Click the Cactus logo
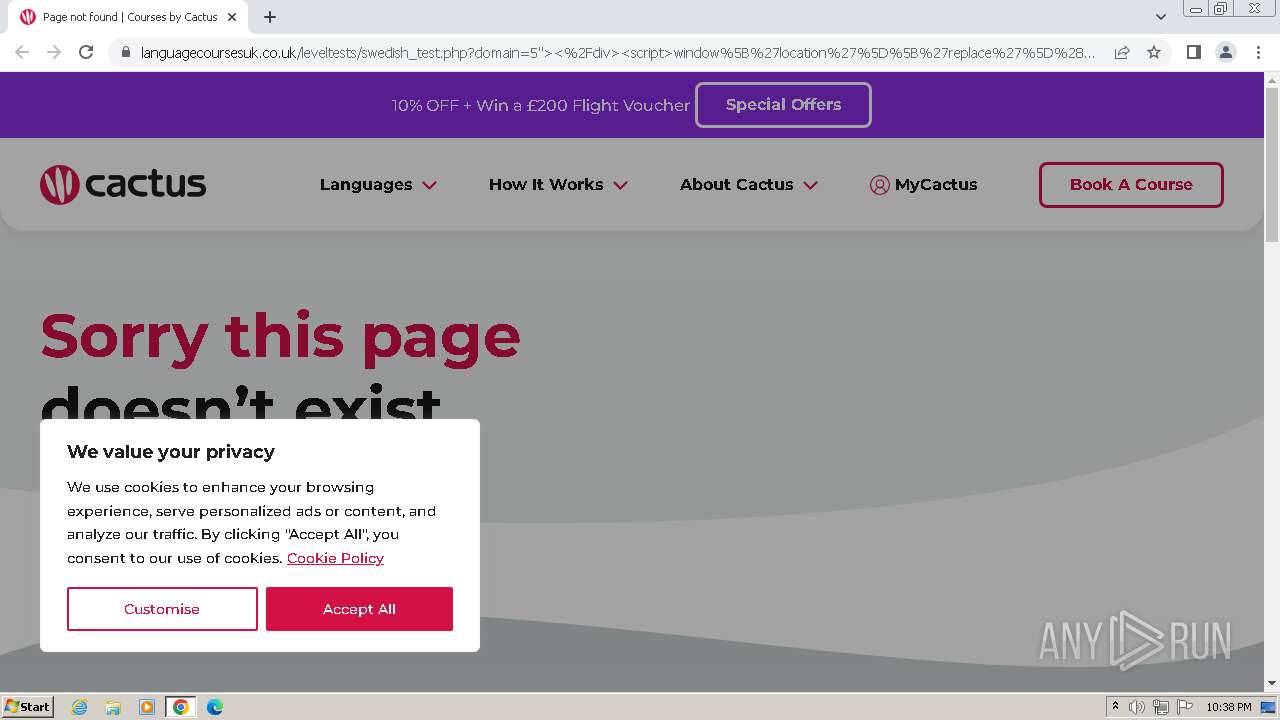This screenshot has width=1280, height=720. (x=123, y=185)
